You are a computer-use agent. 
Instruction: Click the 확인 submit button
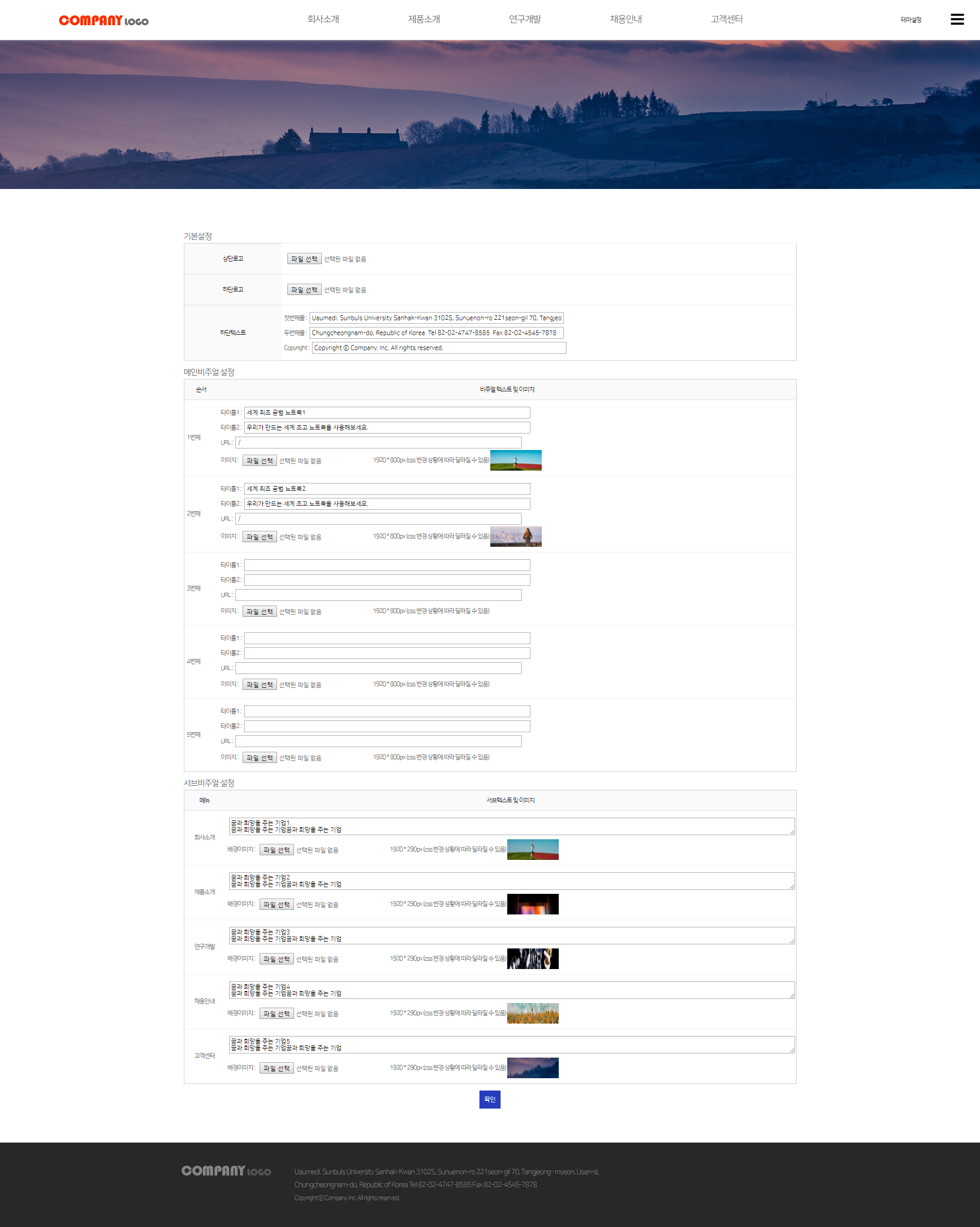(x=489, y=1099)
